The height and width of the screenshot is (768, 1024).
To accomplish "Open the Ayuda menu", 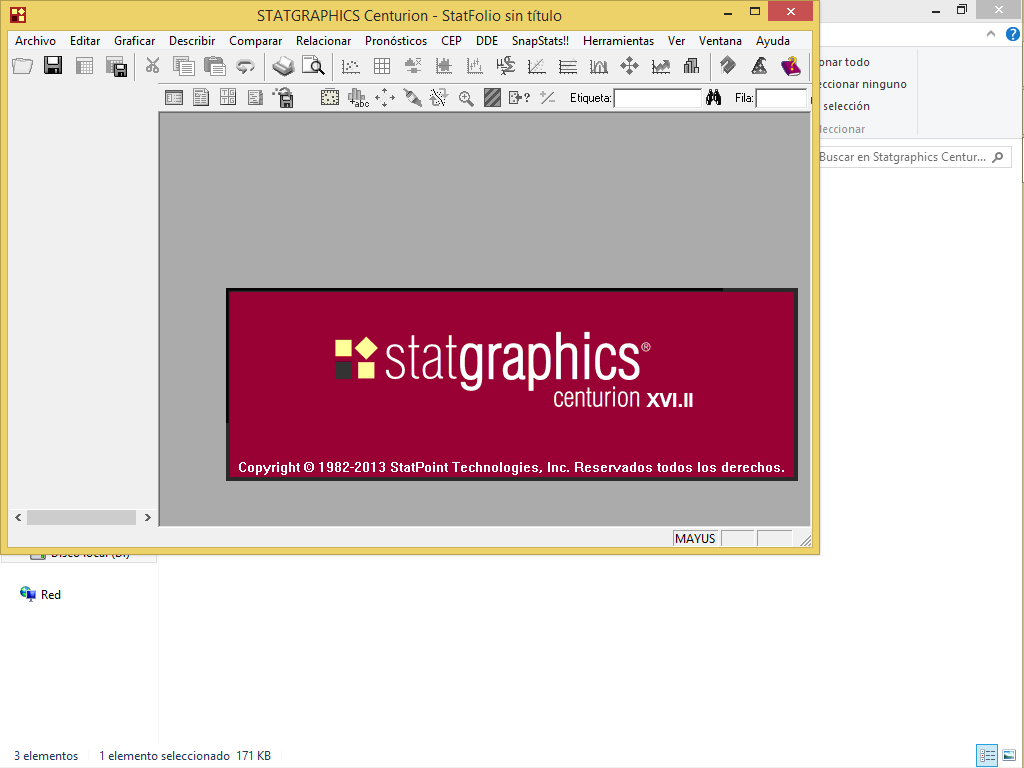I will [x=773, y=40].
